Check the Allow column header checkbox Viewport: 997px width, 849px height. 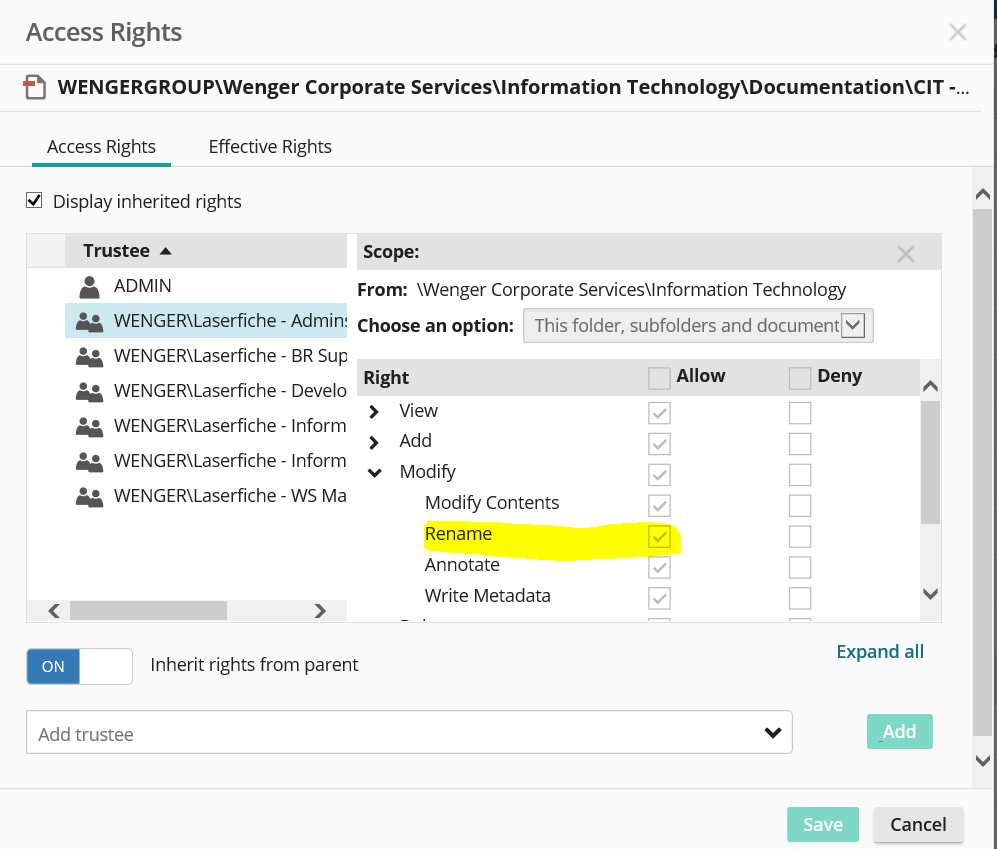(x=659, y=378)
